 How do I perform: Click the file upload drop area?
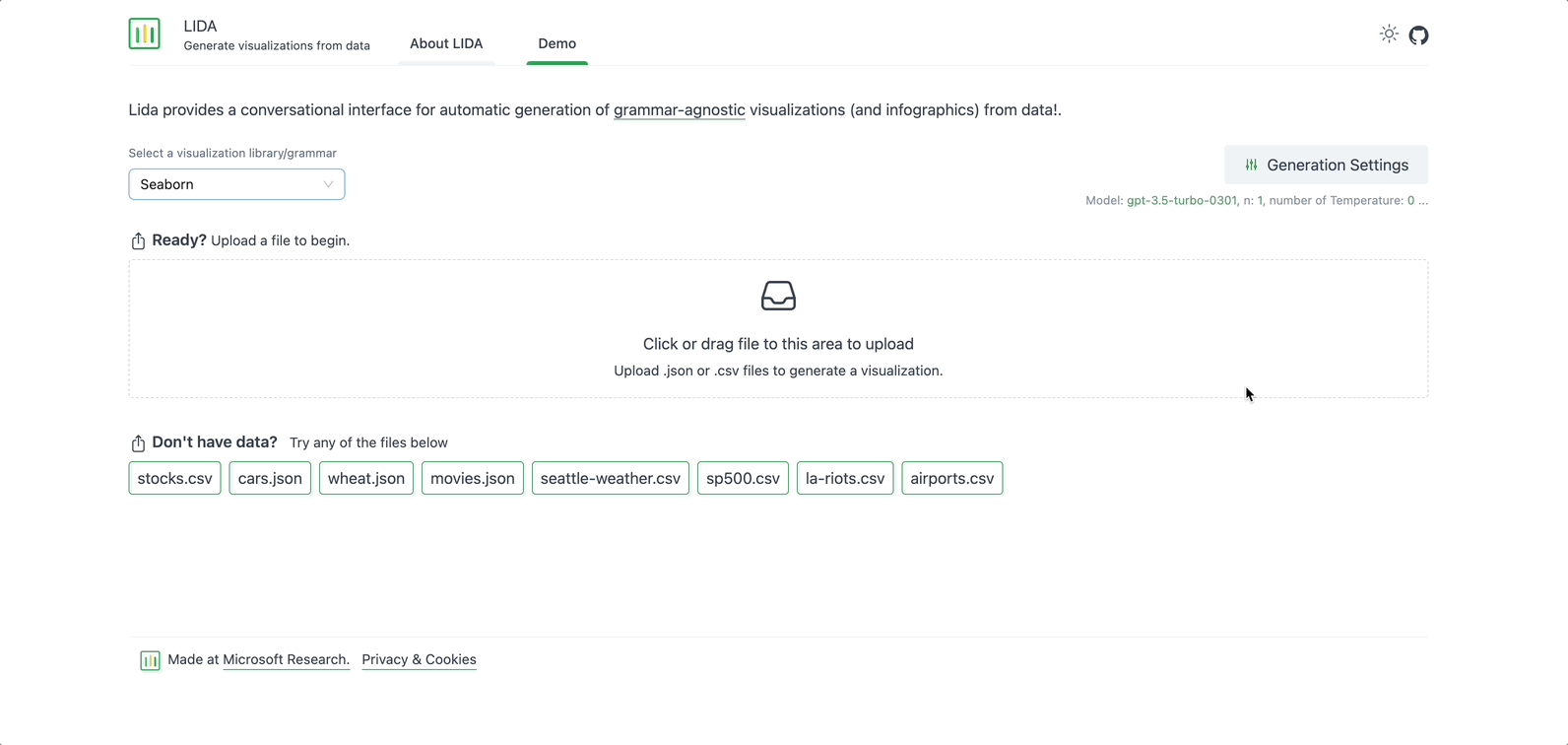pyautogui.click(x=778, y=345)
